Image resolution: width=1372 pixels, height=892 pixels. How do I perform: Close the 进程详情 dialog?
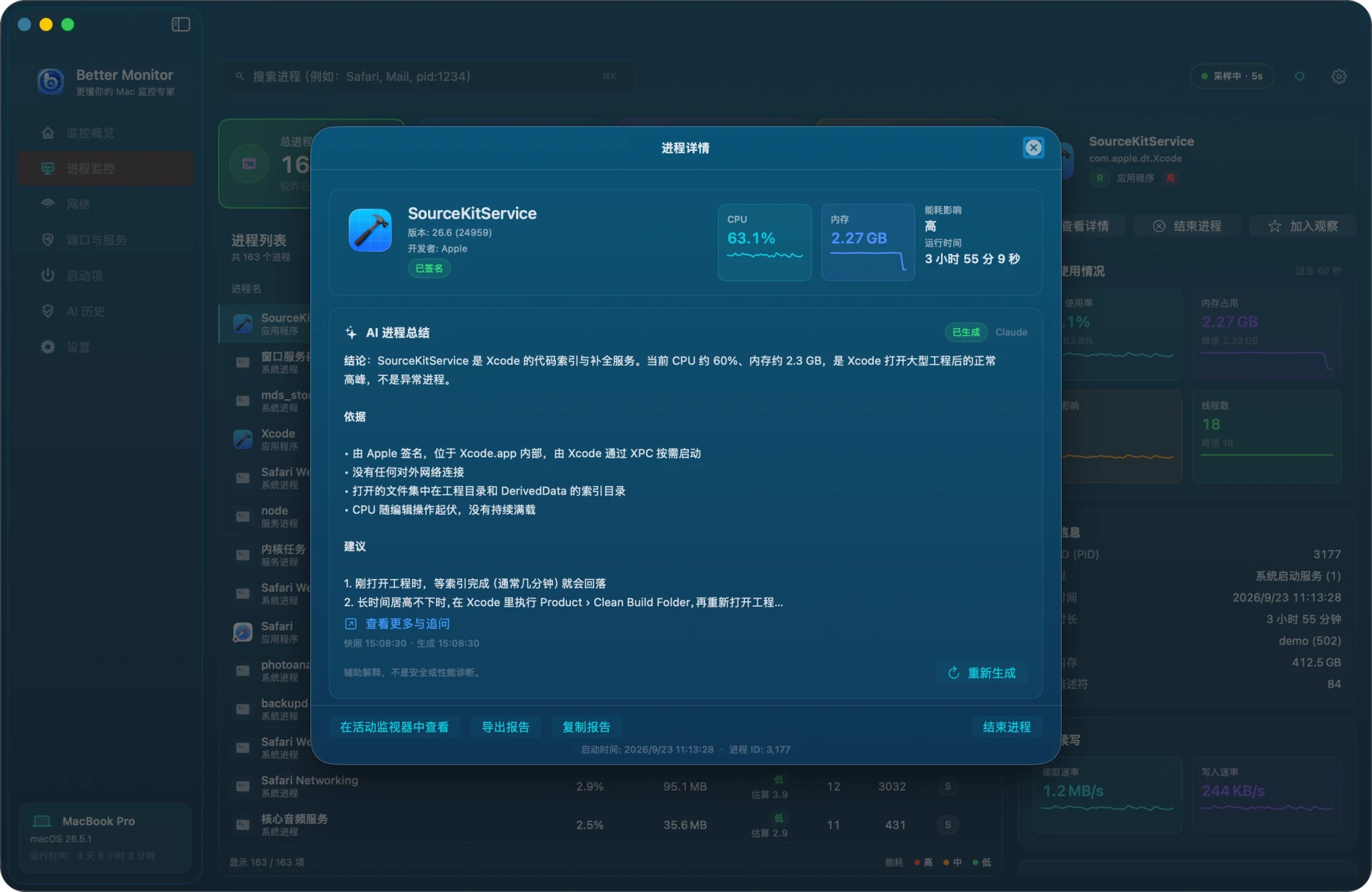click(1033, 148)
